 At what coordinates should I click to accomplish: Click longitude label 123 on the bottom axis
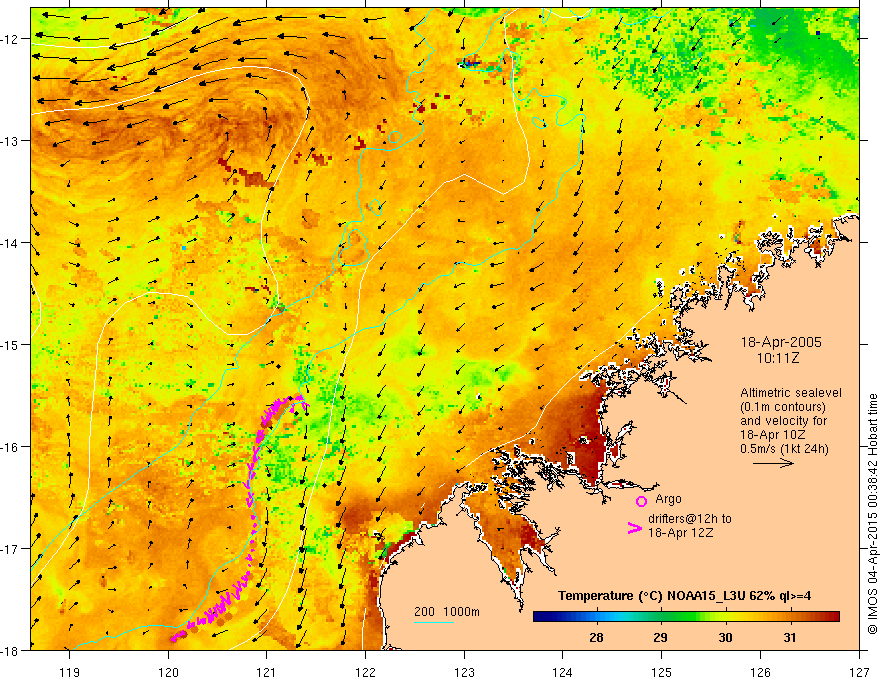point(464,672)
